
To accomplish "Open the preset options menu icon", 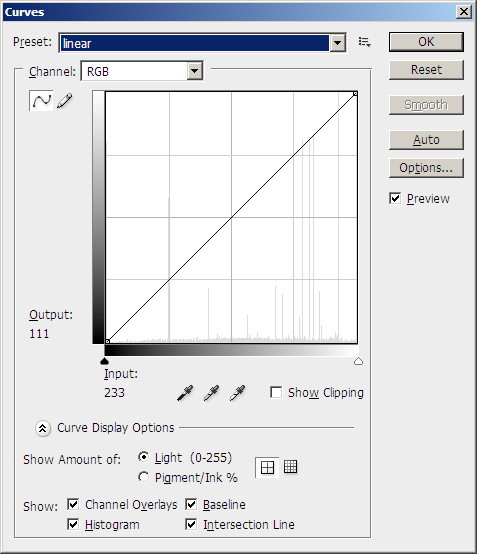I will (364, 42).
